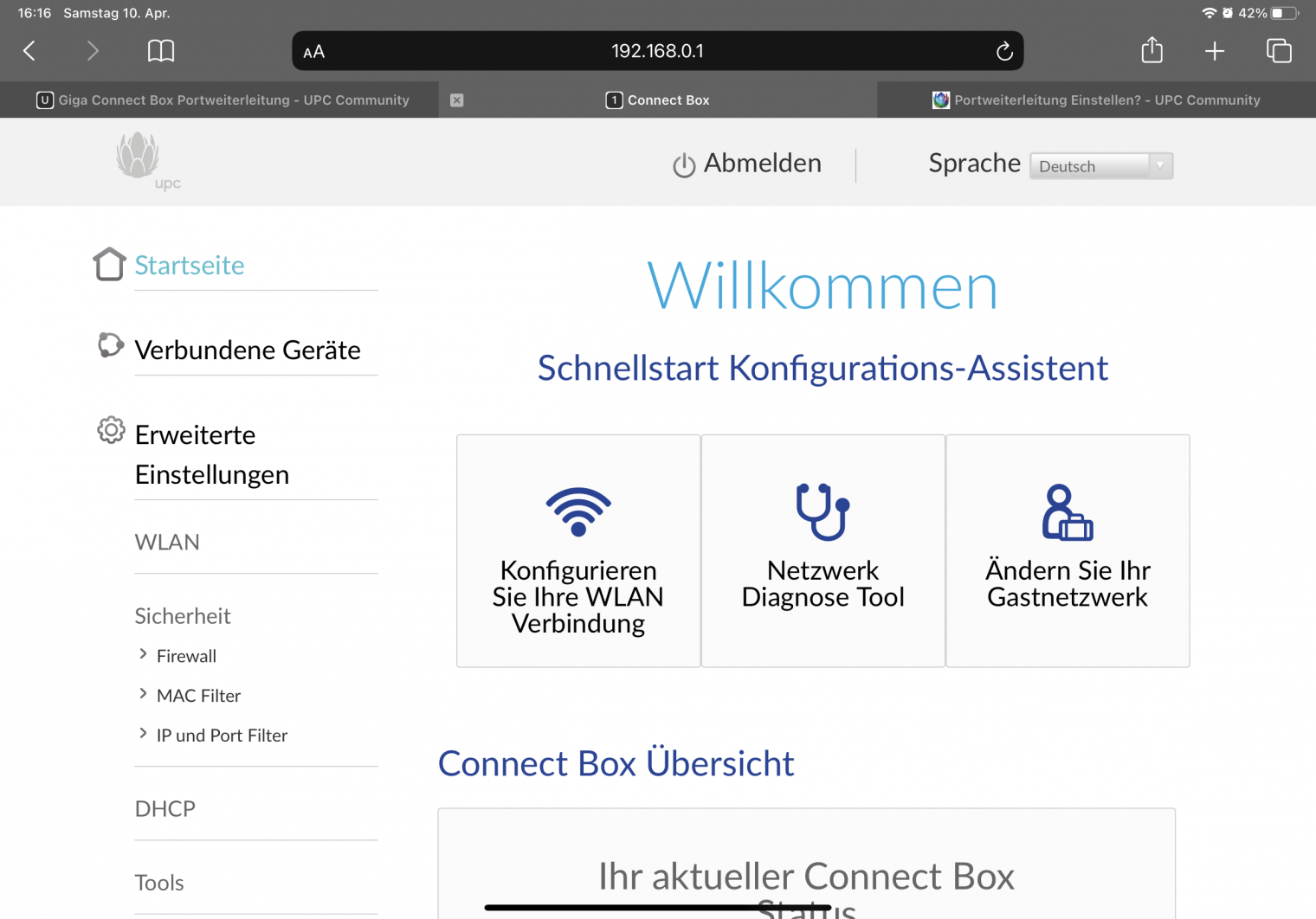Expand the MAC Filter entry
This screenshot has height=919, width=1316.
(198, 696)
